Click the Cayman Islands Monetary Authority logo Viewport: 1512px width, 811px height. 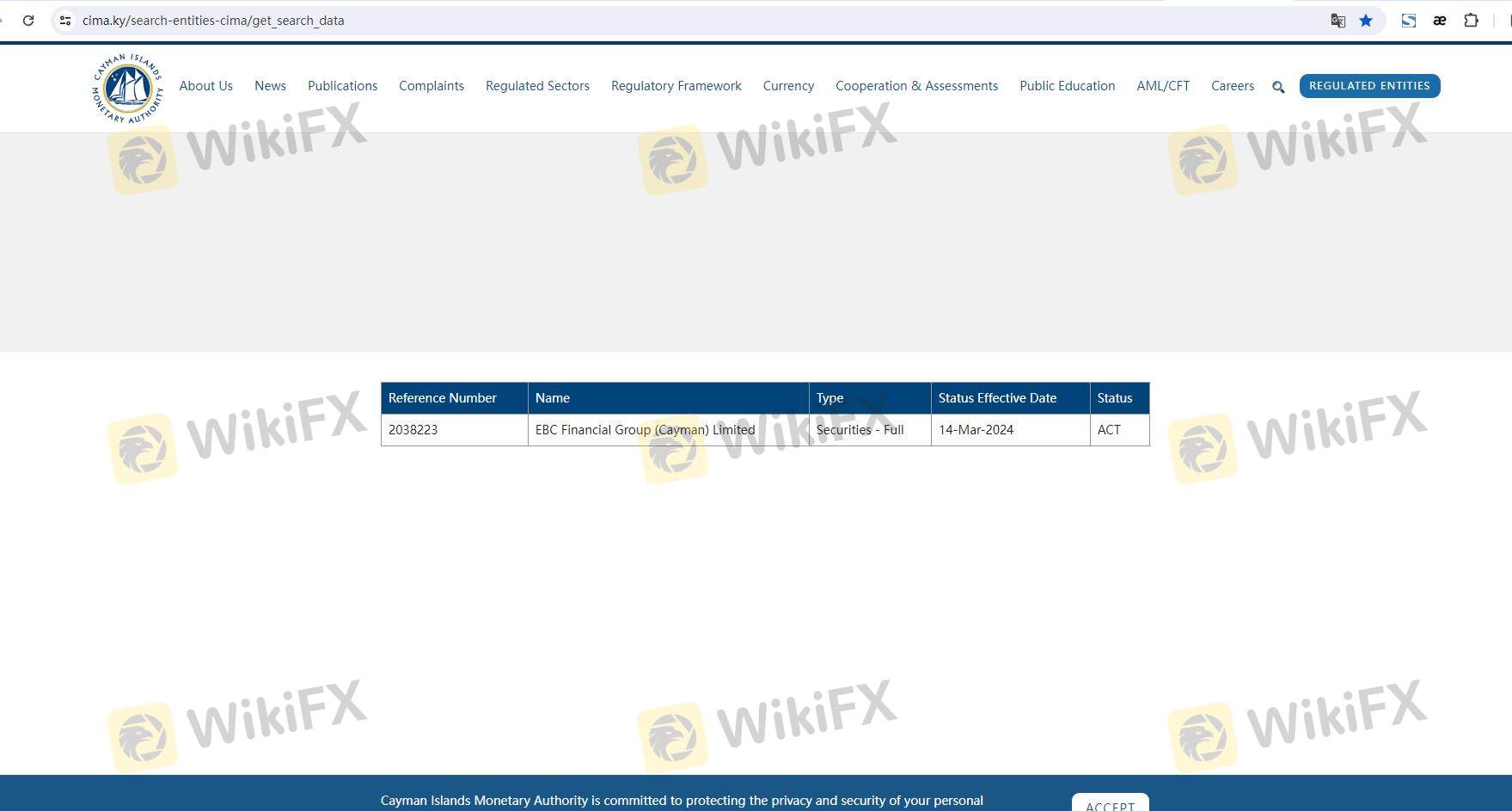pos(127,88)
